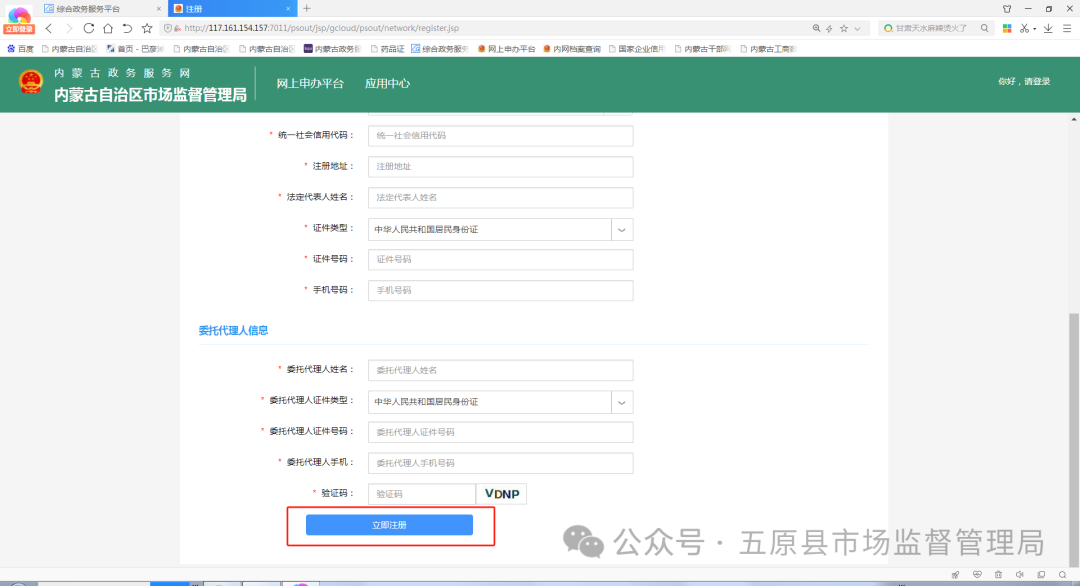Viewport: 1080px width, 586px height.
Task: Open the browser hamburger menu icon
Action: tap(1067, 28)
